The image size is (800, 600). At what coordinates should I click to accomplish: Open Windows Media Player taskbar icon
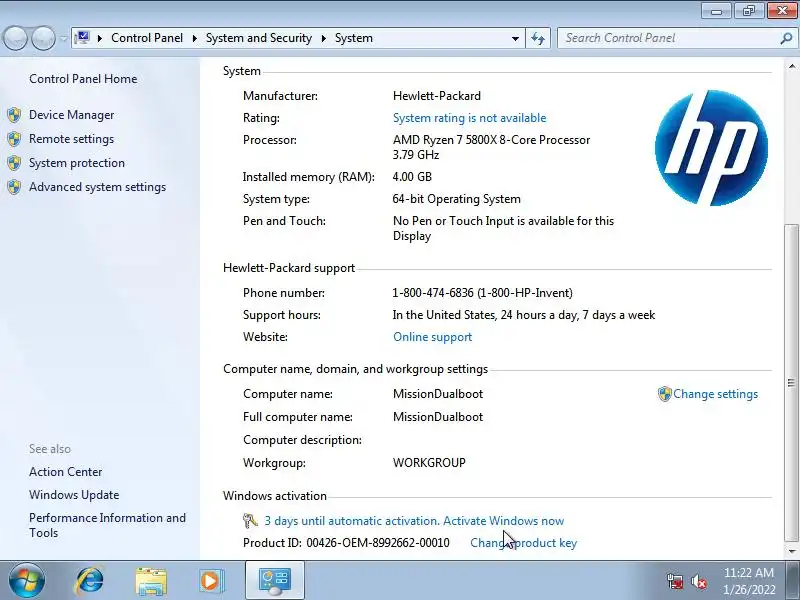point(210,581)
